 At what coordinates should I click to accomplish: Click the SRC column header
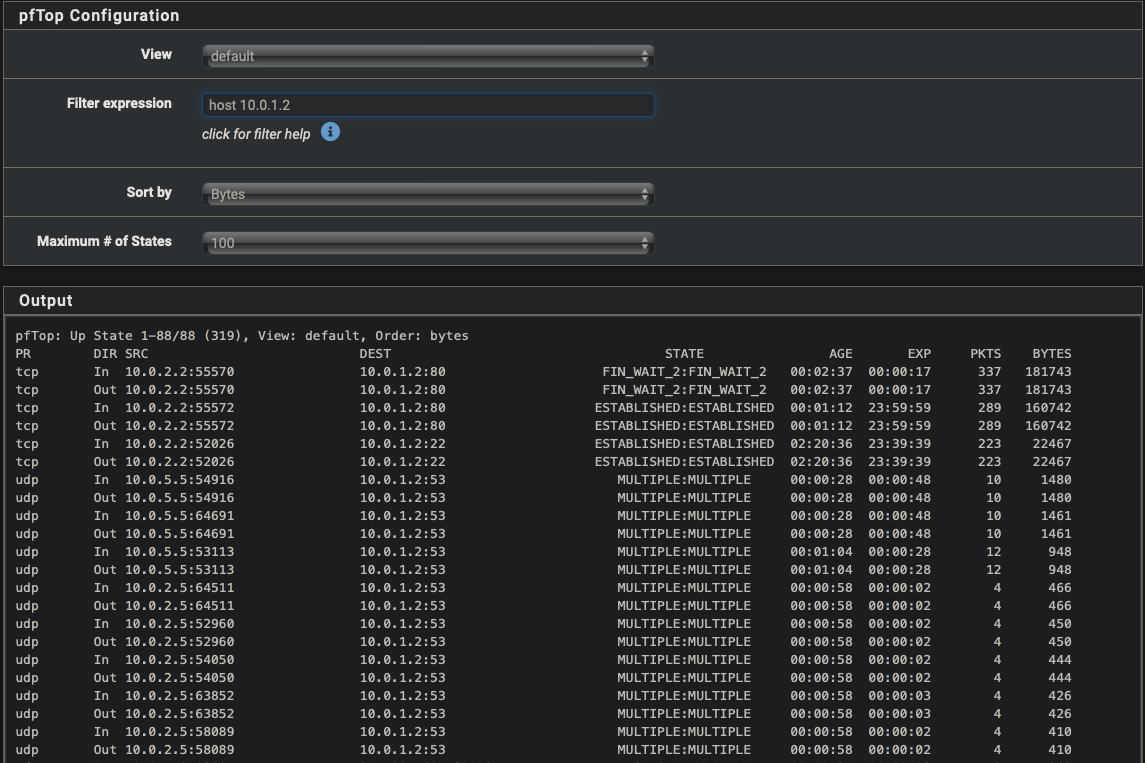click(136, 354)
